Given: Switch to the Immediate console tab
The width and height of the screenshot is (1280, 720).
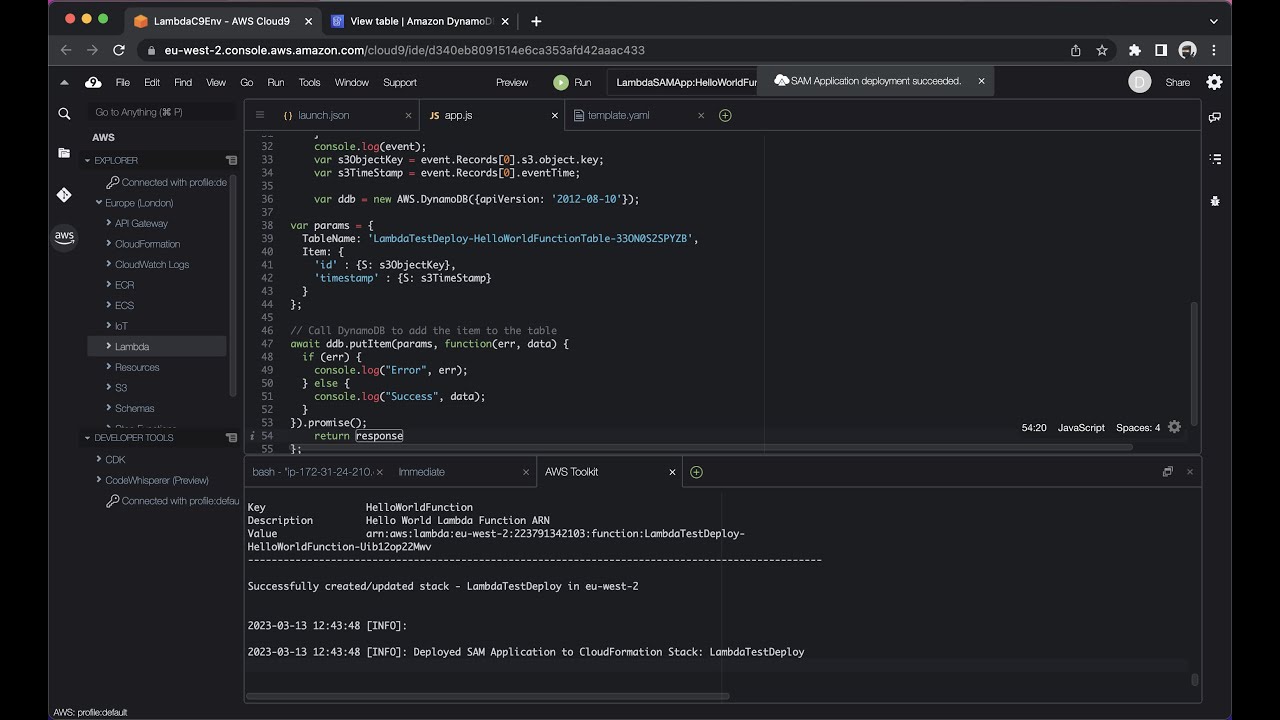Looking at the screenshot, I should pos(421,472).
